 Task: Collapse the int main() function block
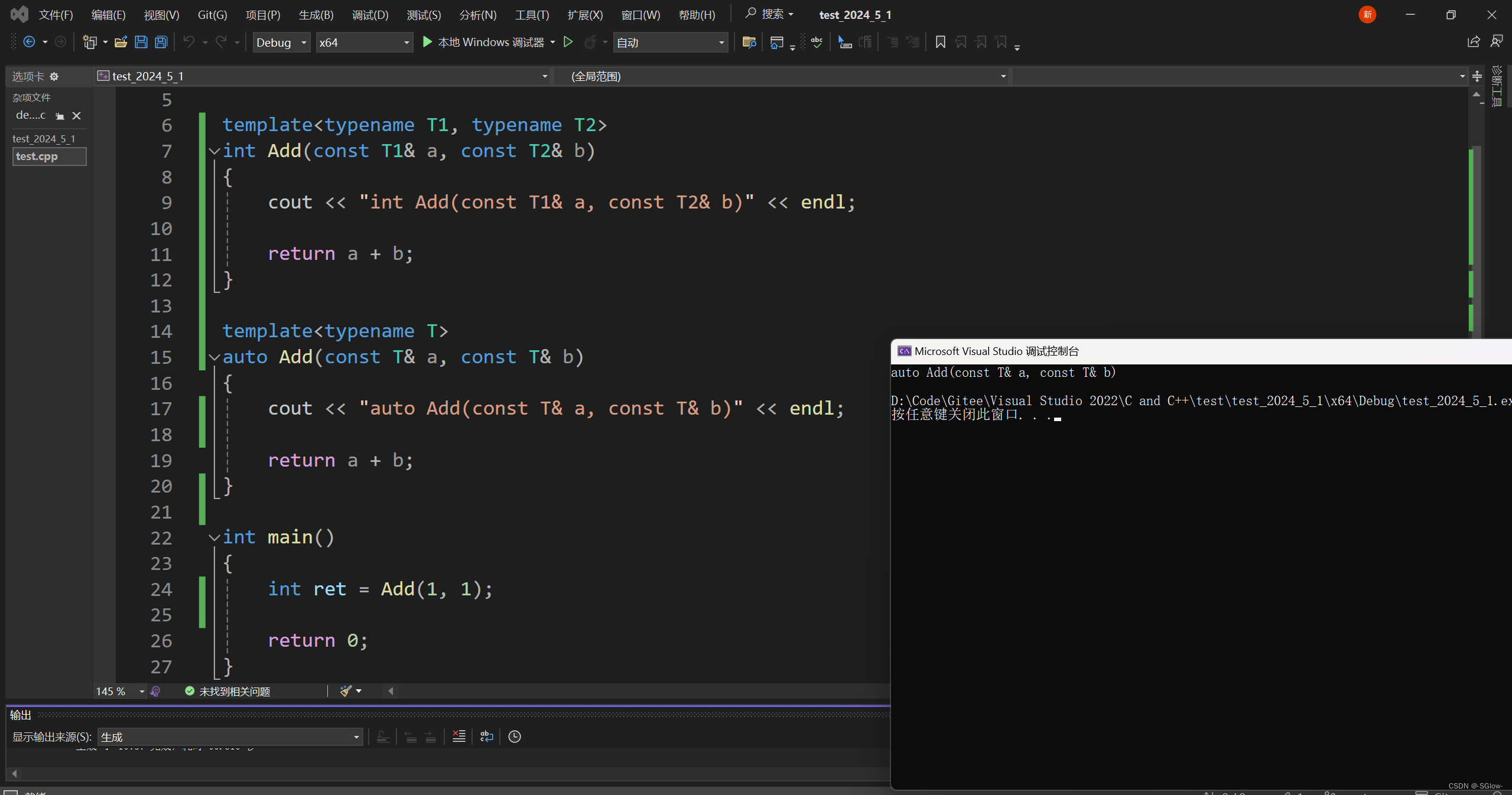pyautogui.click(x=214, y=537)
